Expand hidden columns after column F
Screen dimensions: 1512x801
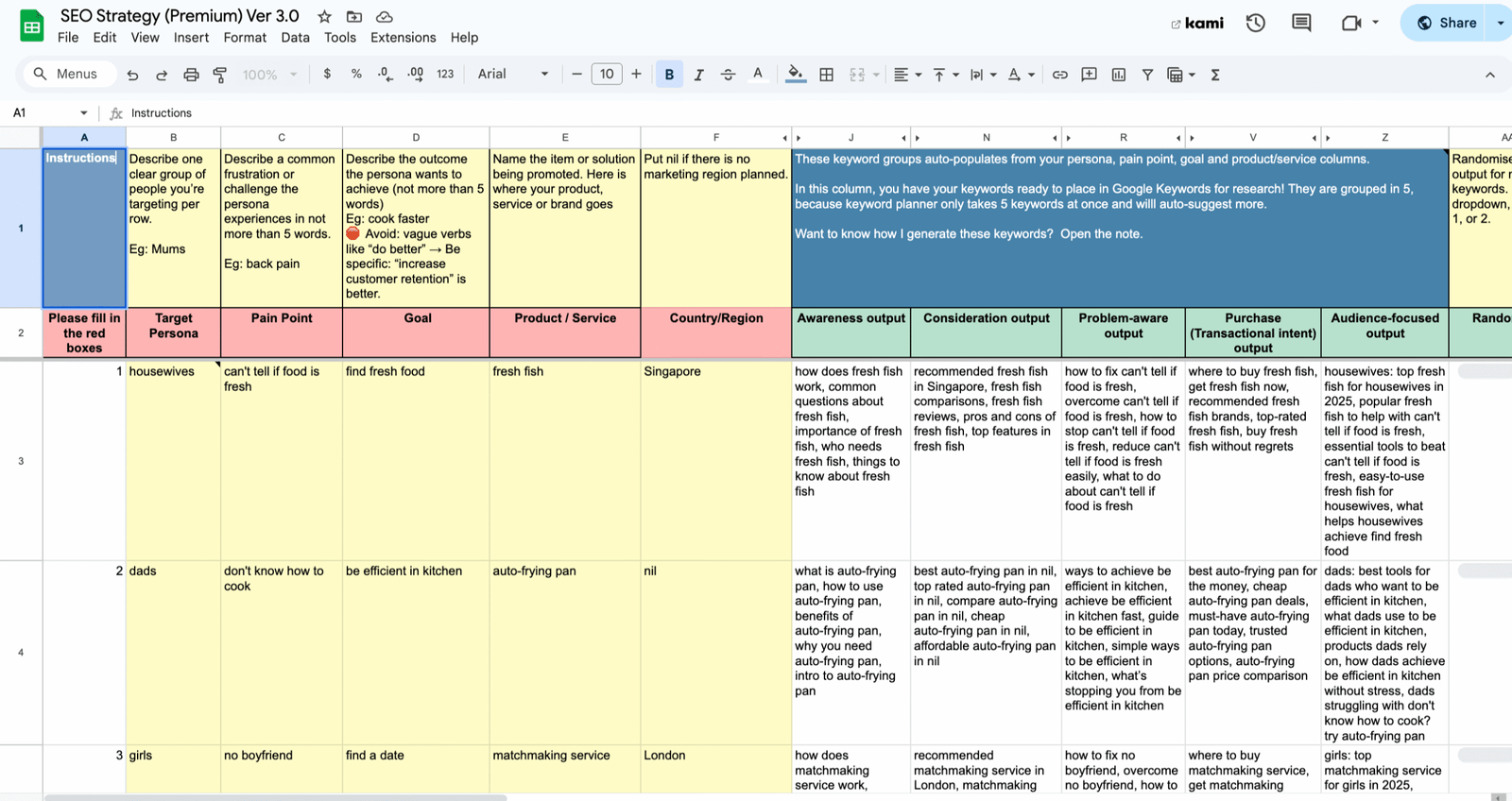pos(785,138)
